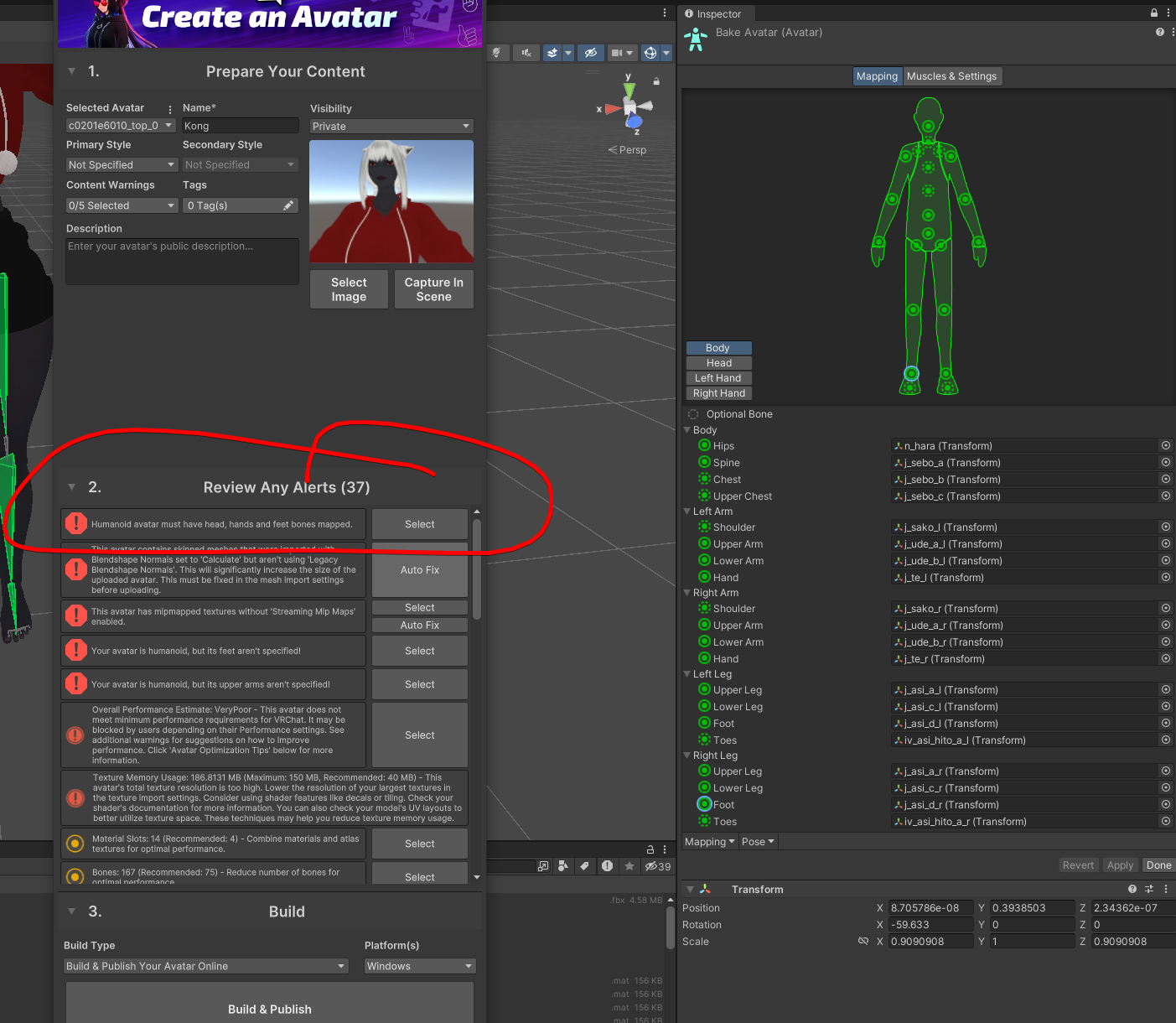The image size is (1176, 1023).
Task: Collapse the Right Leg bone section
Action: coord(687,756)
